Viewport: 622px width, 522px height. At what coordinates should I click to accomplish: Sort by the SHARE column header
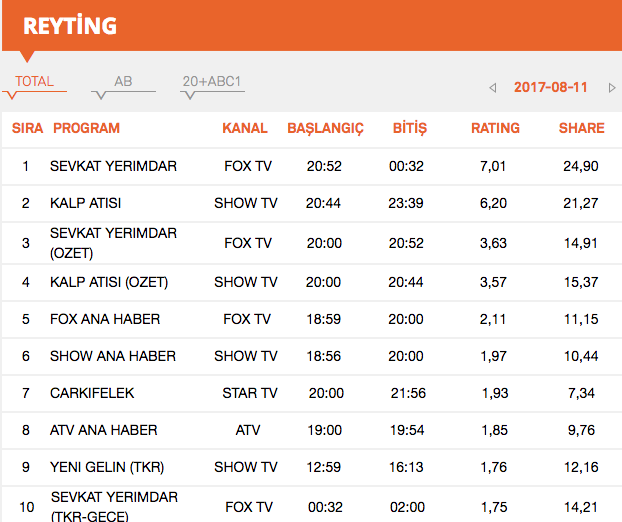click(581, 128)
